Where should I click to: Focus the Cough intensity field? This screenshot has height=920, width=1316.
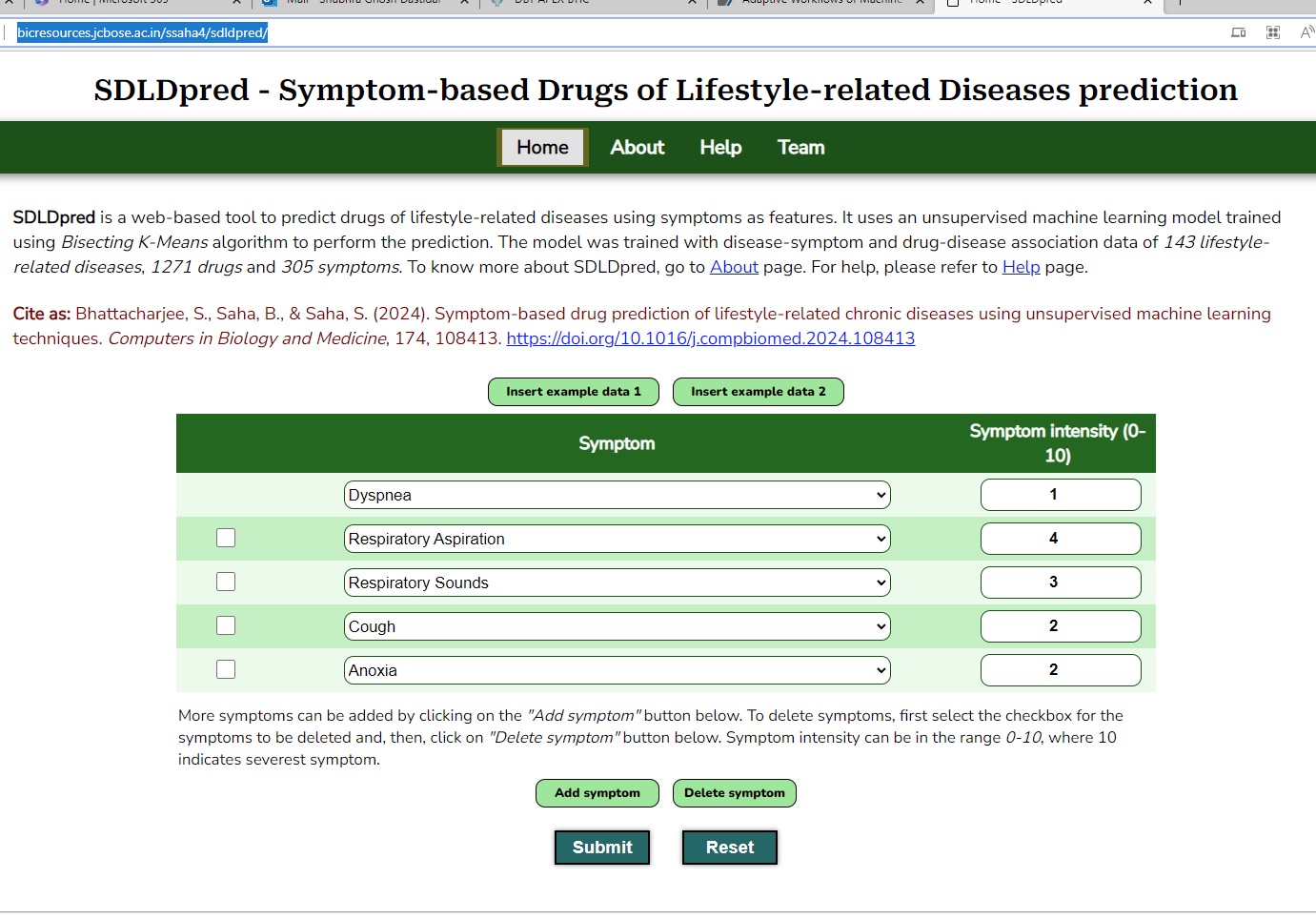(1061, 626)
